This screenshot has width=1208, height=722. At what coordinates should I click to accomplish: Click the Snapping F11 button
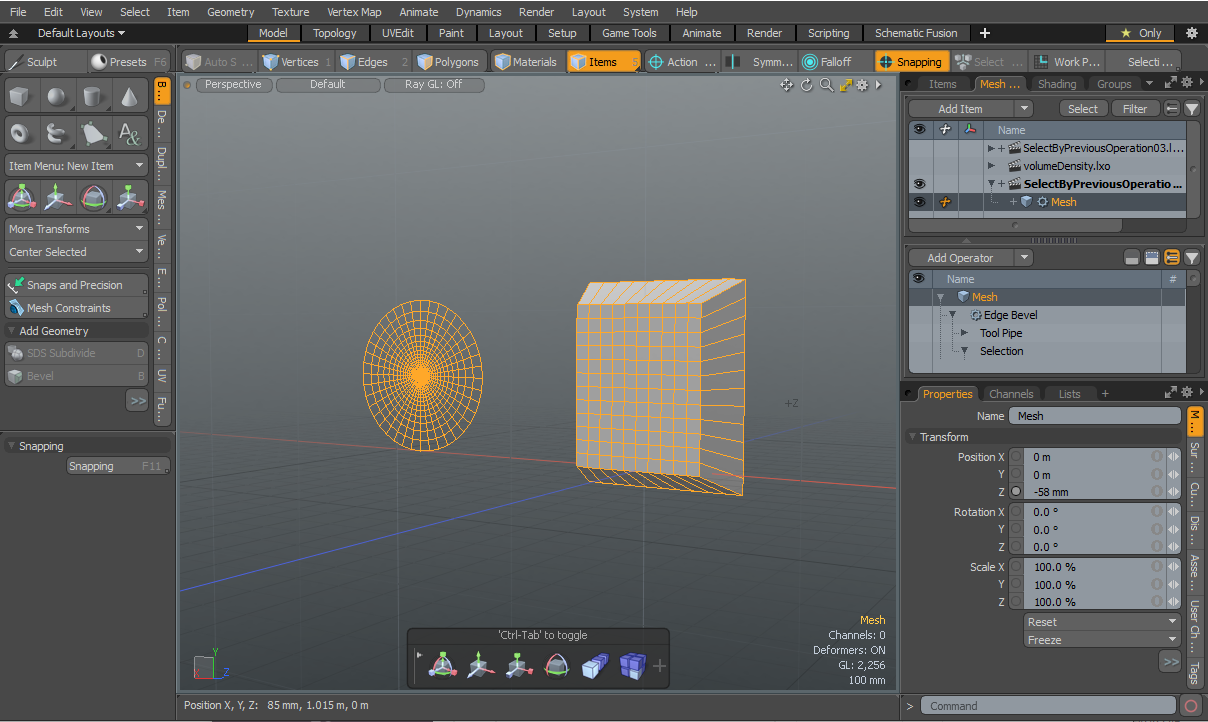(x=118, y=466)
